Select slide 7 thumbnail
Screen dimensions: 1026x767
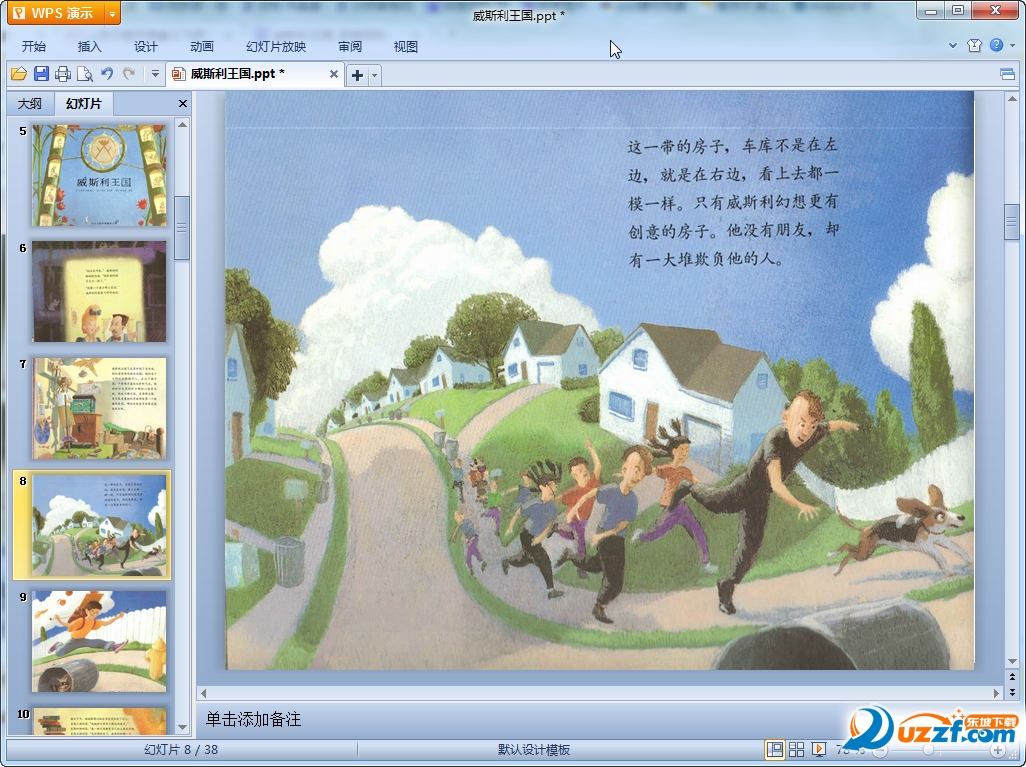pyautogui.click(x=99, y=408)
